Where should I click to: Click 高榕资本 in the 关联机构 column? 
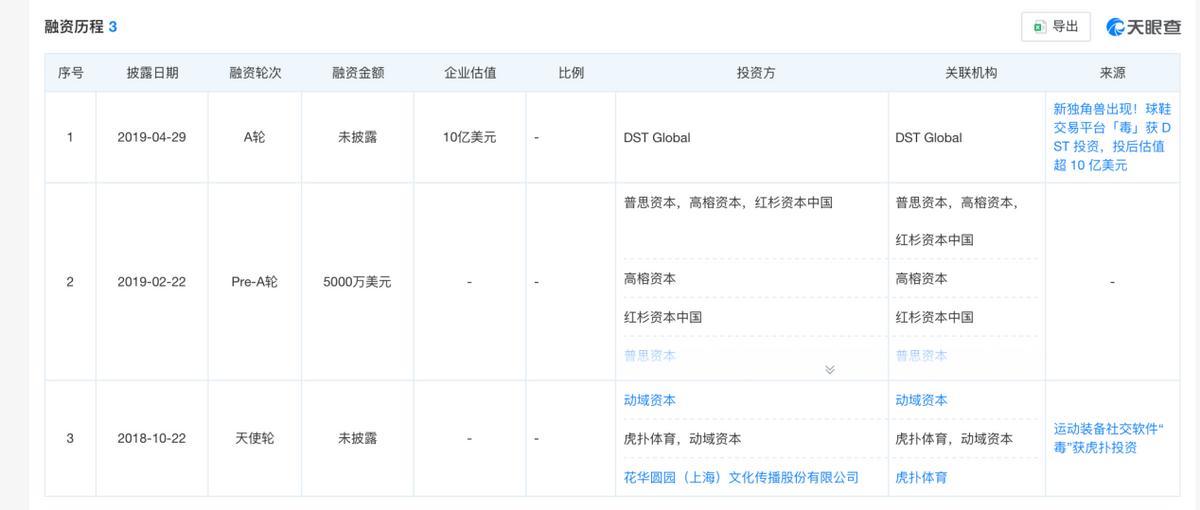pyautogui.click(x=921, y=279)
